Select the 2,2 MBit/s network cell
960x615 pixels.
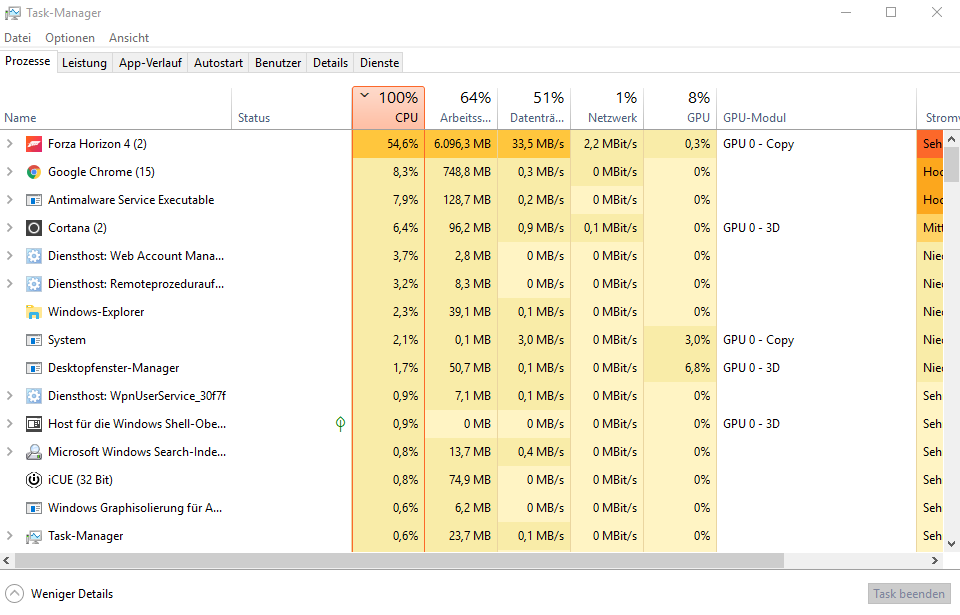pyautogui.click(x=607, y=144)
